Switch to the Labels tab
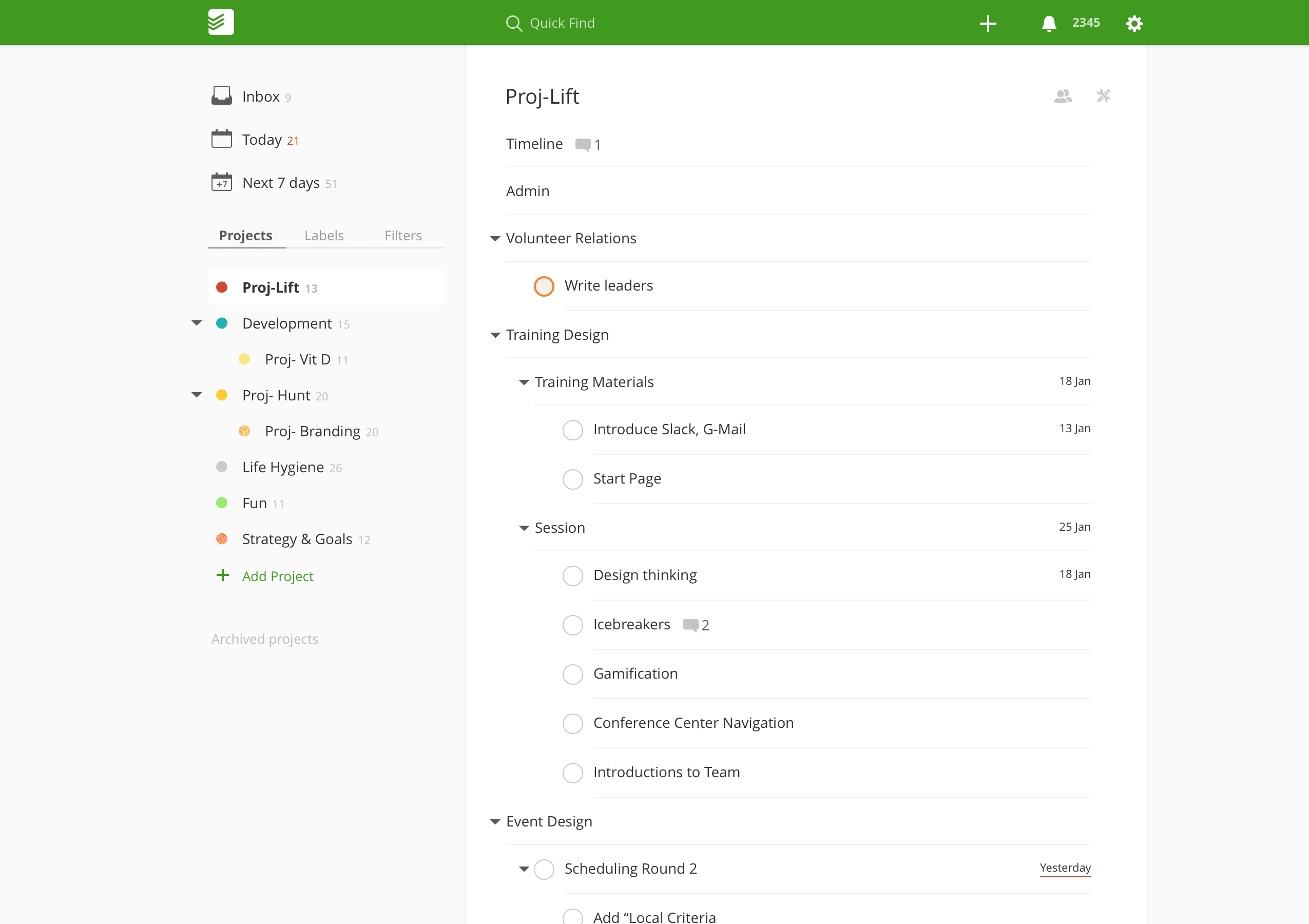1309x924 pixels. click(x=324, y=236)
